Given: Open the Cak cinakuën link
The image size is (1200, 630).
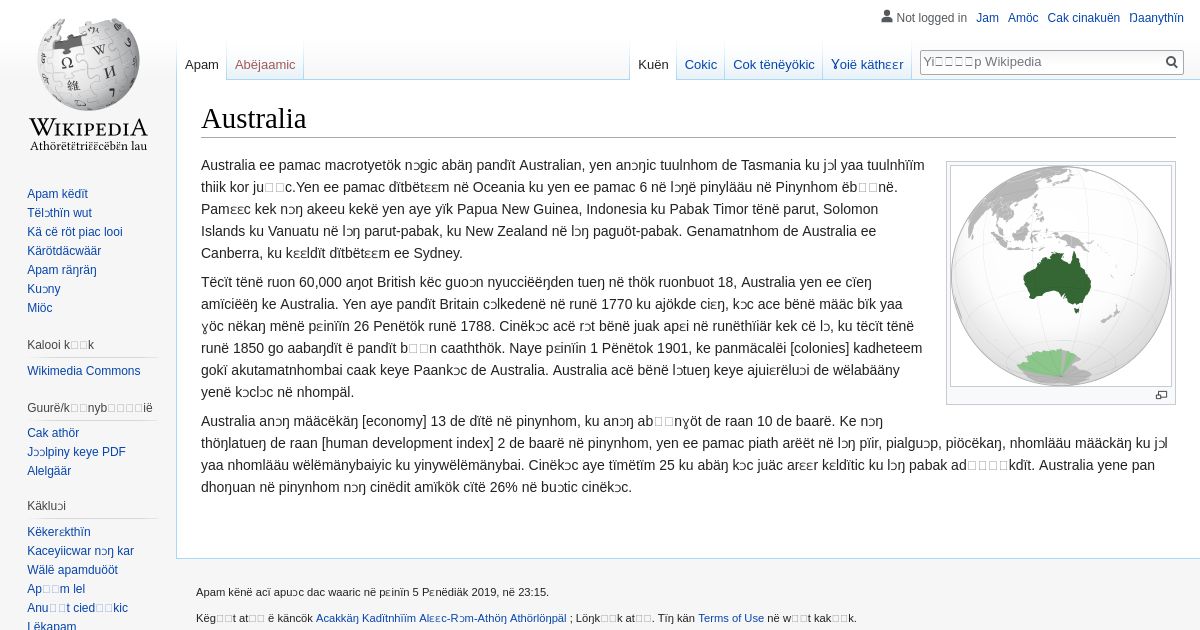Looking at the screenshot, I should click(x=1083, y=18).
